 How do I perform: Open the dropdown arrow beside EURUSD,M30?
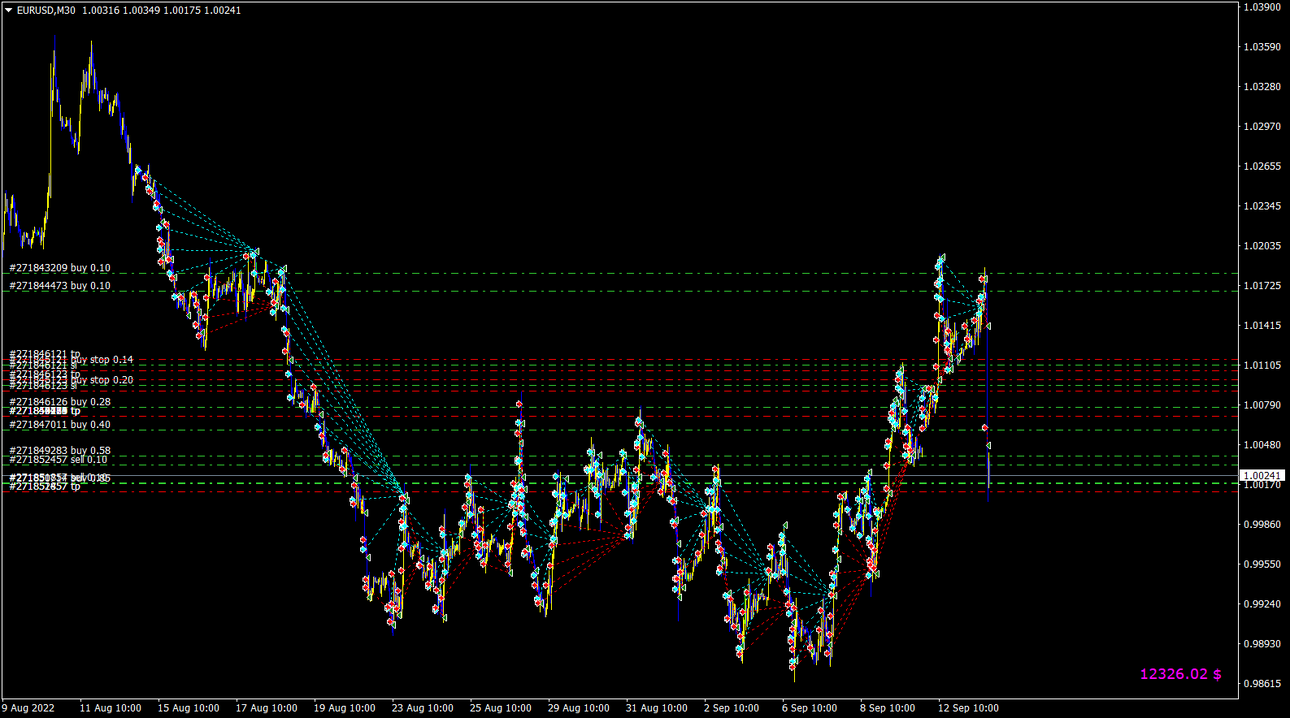[x=8, y=10]
